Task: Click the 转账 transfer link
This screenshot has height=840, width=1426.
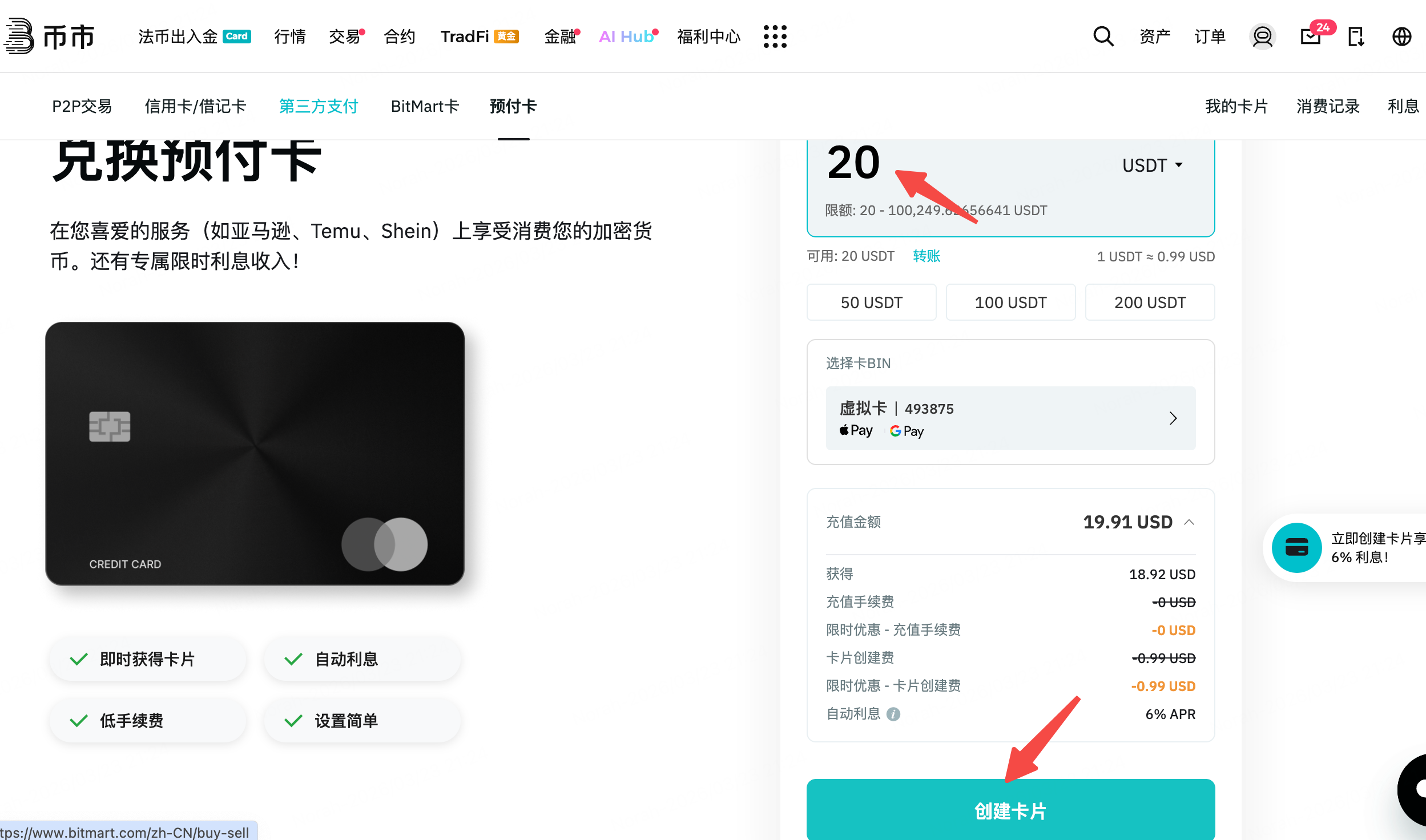Action: [927, 256]
